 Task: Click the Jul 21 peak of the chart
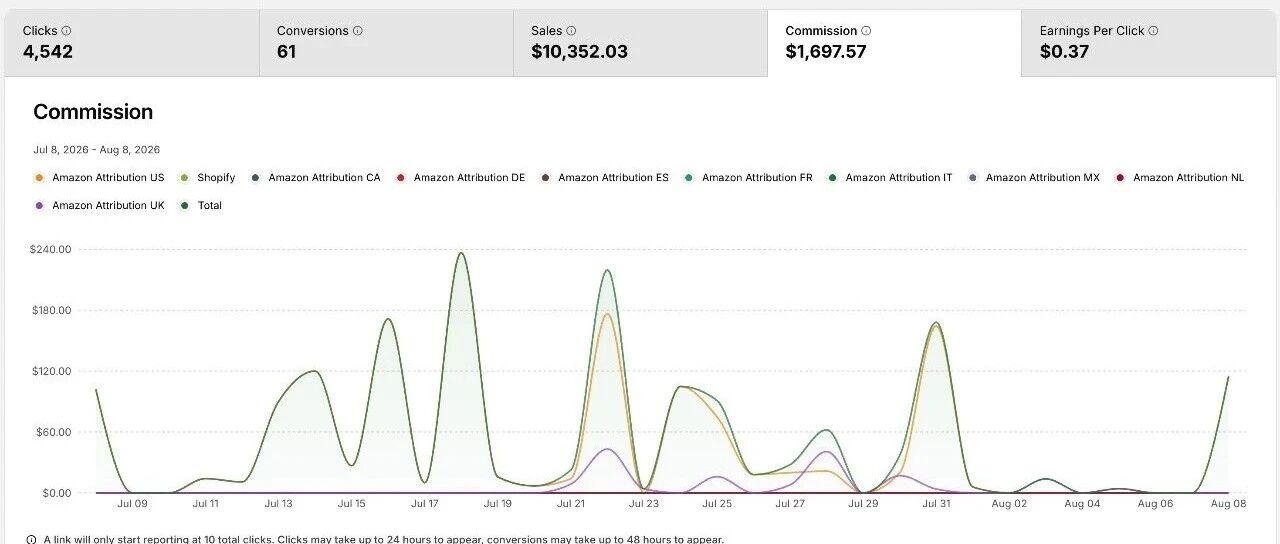point(607,270)
